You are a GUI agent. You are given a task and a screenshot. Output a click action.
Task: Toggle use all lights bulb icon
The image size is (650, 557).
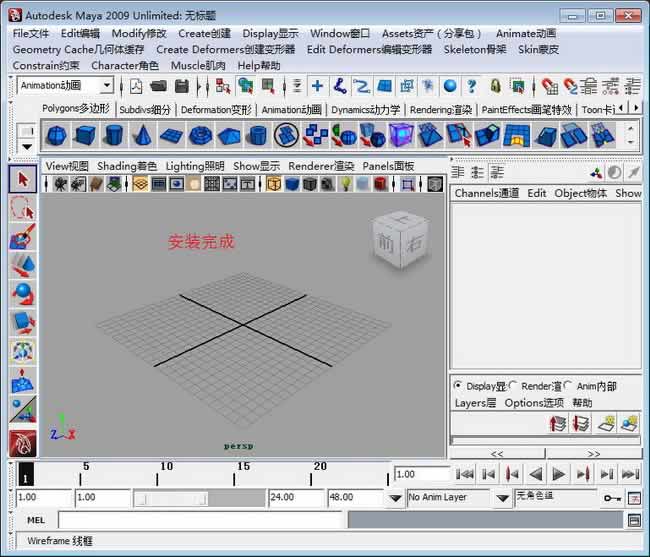pos(346,184)
